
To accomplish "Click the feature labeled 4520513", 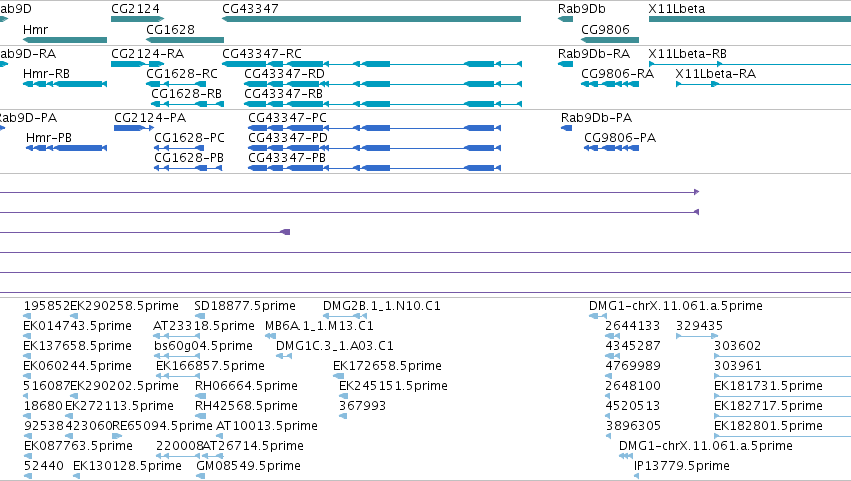I will [x=633, y=406].
